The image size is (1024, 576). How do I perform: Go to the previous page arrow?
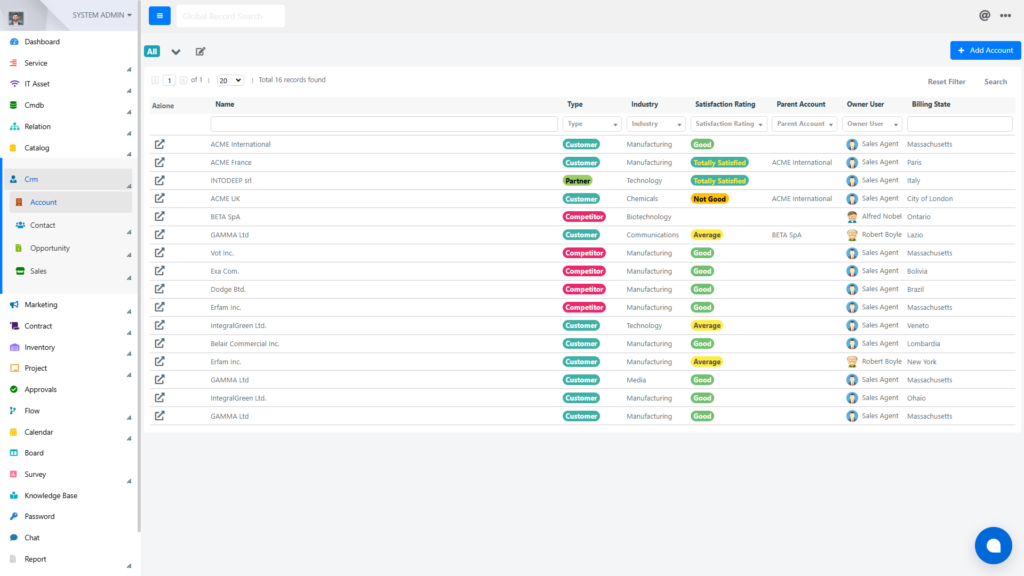click(x=155, y=80)
